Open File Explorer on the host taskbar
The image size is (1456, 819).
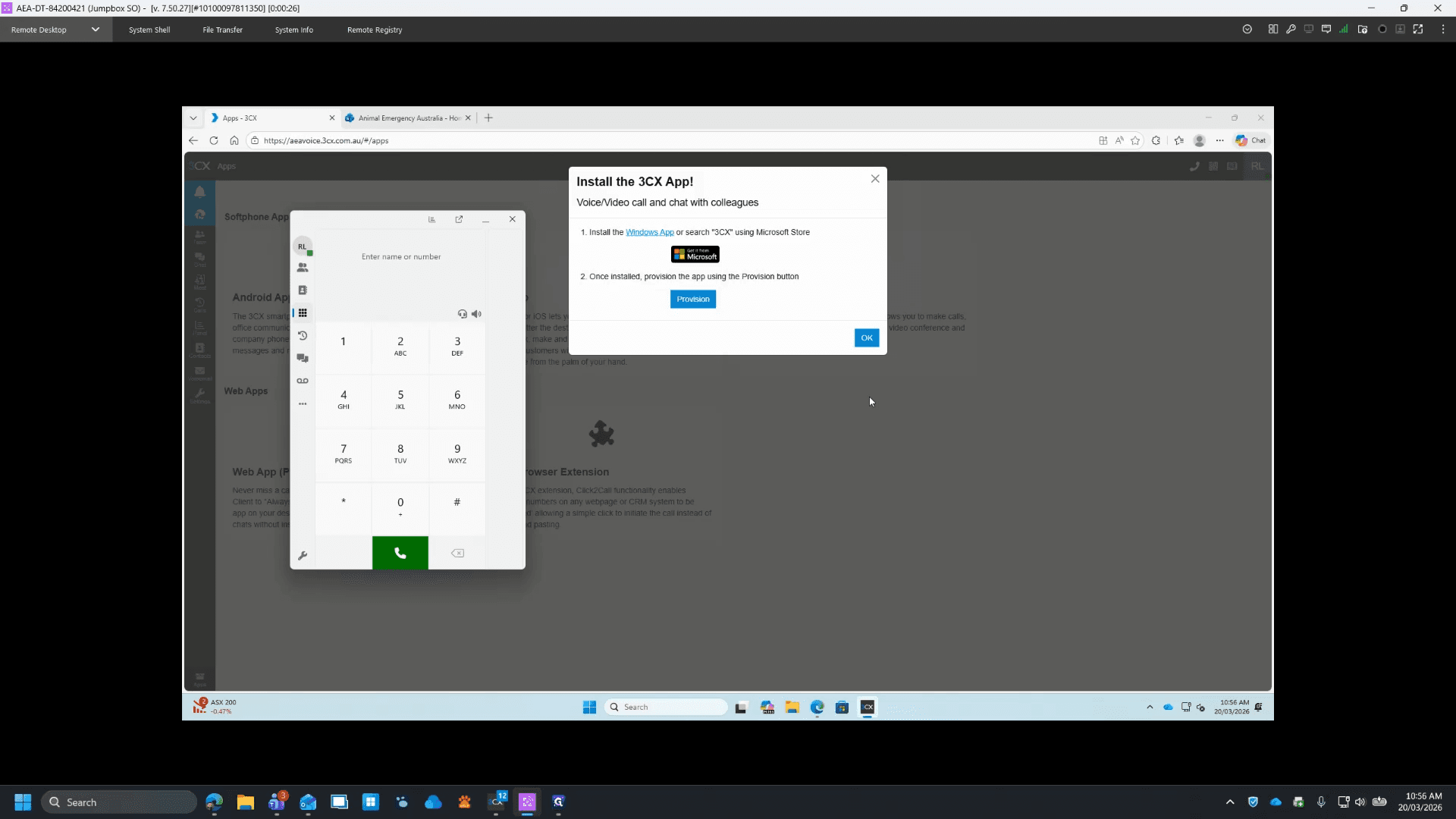pos(245,802)
